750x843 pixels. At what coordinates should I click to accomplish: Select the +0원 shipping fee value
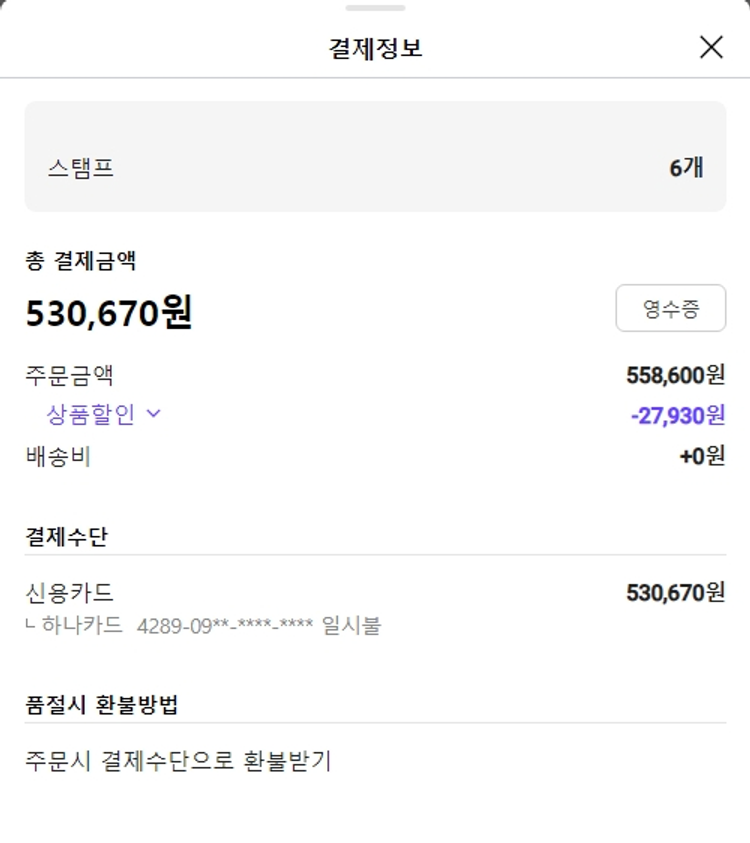pos(702,457)
